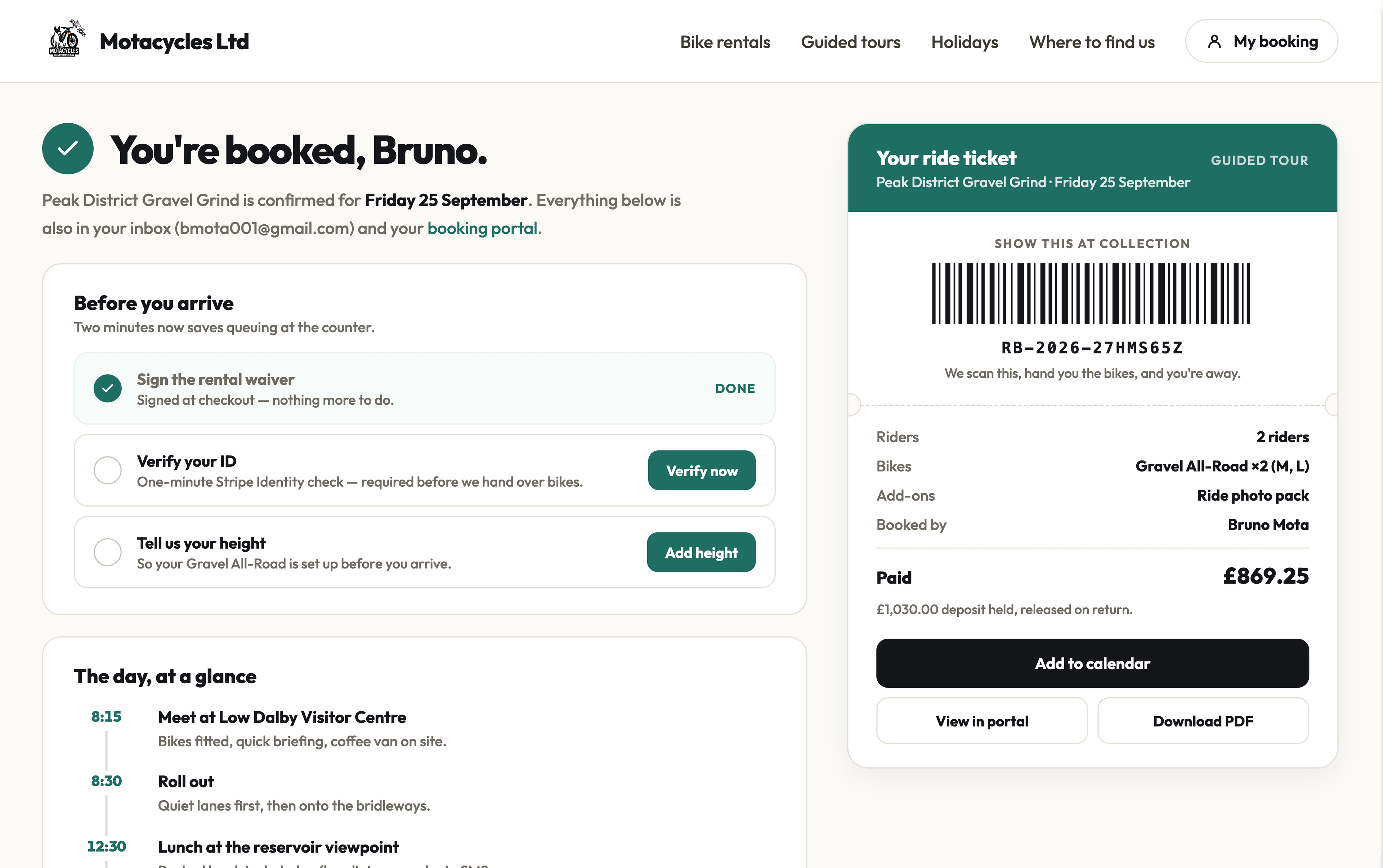
Task: Open Bike rentals in the navigation
Action: coord(725,42)
